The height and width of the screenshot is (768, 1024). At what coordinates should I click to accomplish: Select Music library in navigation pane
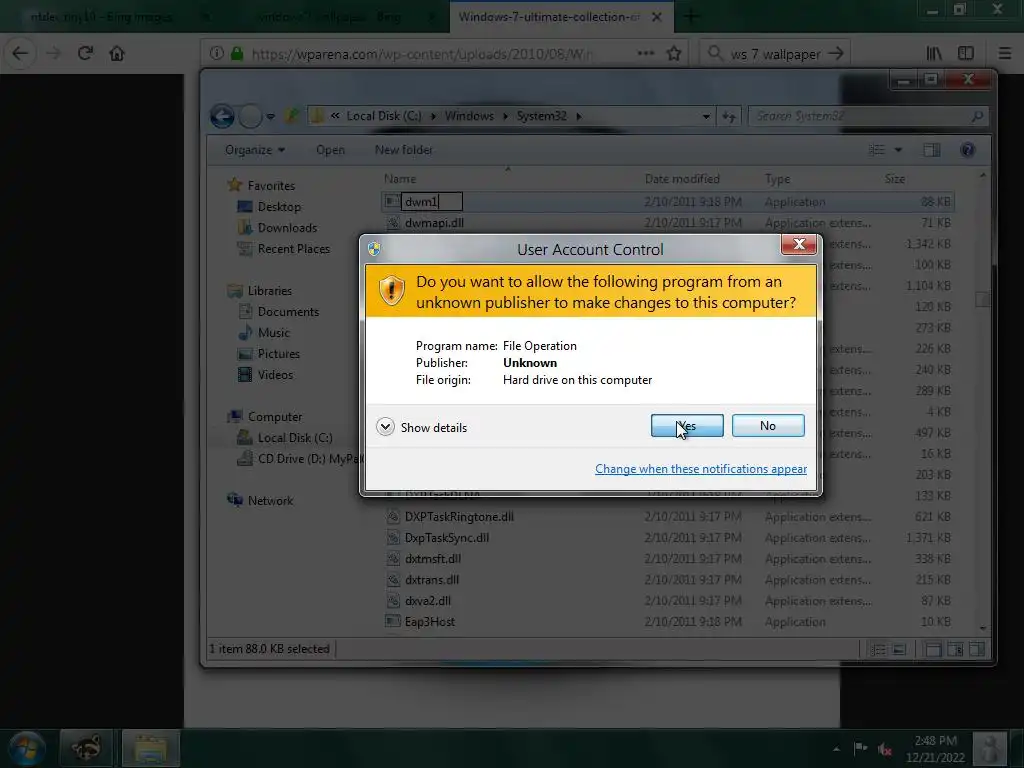pos(273,333)
